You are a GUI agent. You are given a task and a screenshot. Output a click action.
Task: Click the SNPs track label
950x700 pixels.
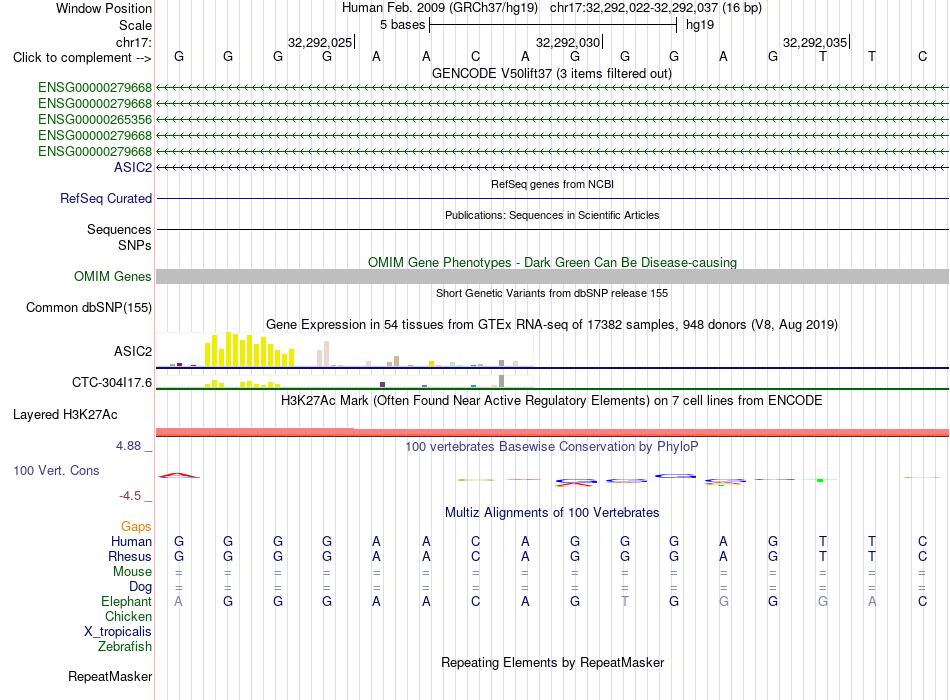[x=135, y=245]
